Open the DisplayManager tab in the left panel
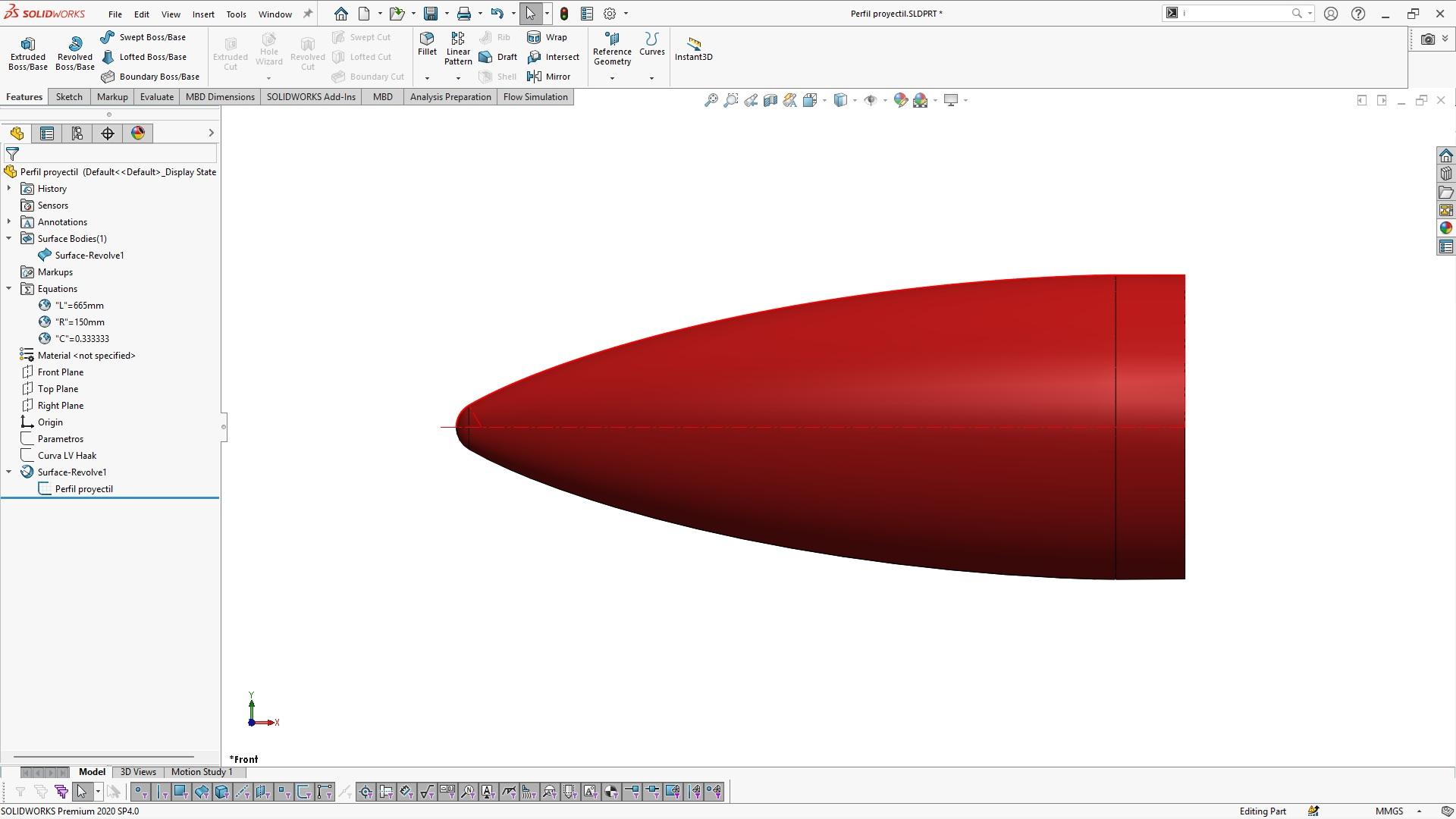The height and width of the screenshot is (819, 1456). (x=137, y=133)
